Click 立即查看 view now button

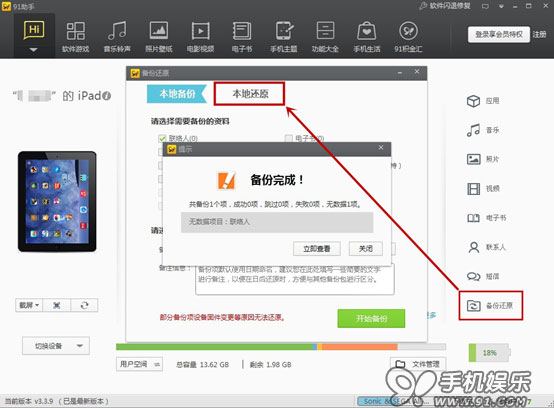(x=317, y=249)
